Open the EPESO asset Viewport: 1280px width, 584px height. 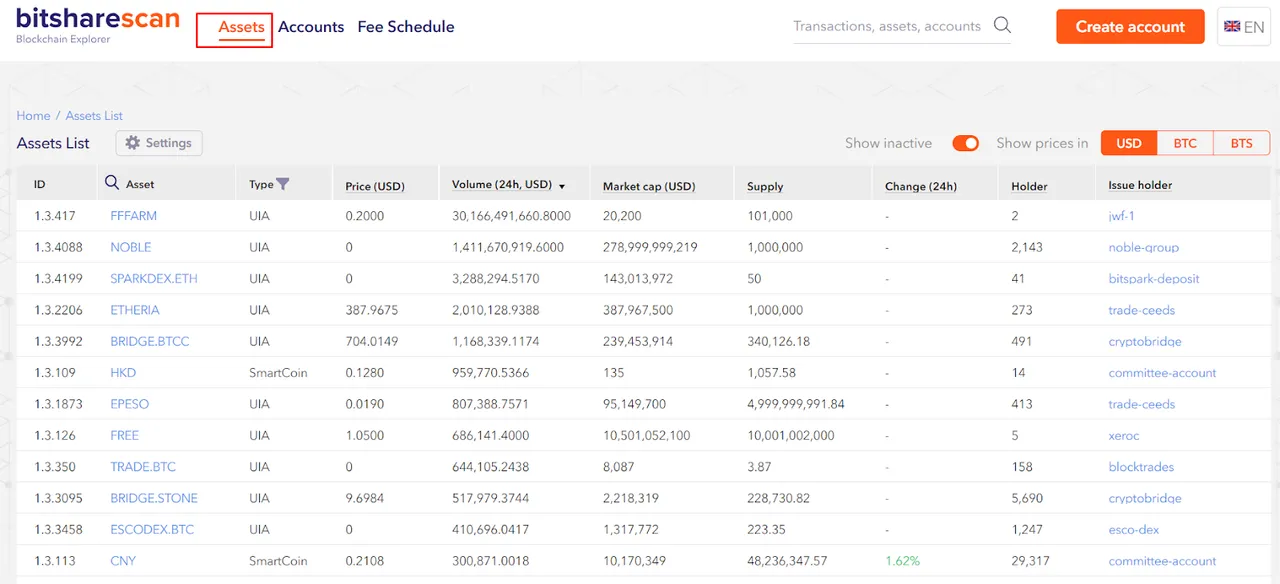[129, 404]
